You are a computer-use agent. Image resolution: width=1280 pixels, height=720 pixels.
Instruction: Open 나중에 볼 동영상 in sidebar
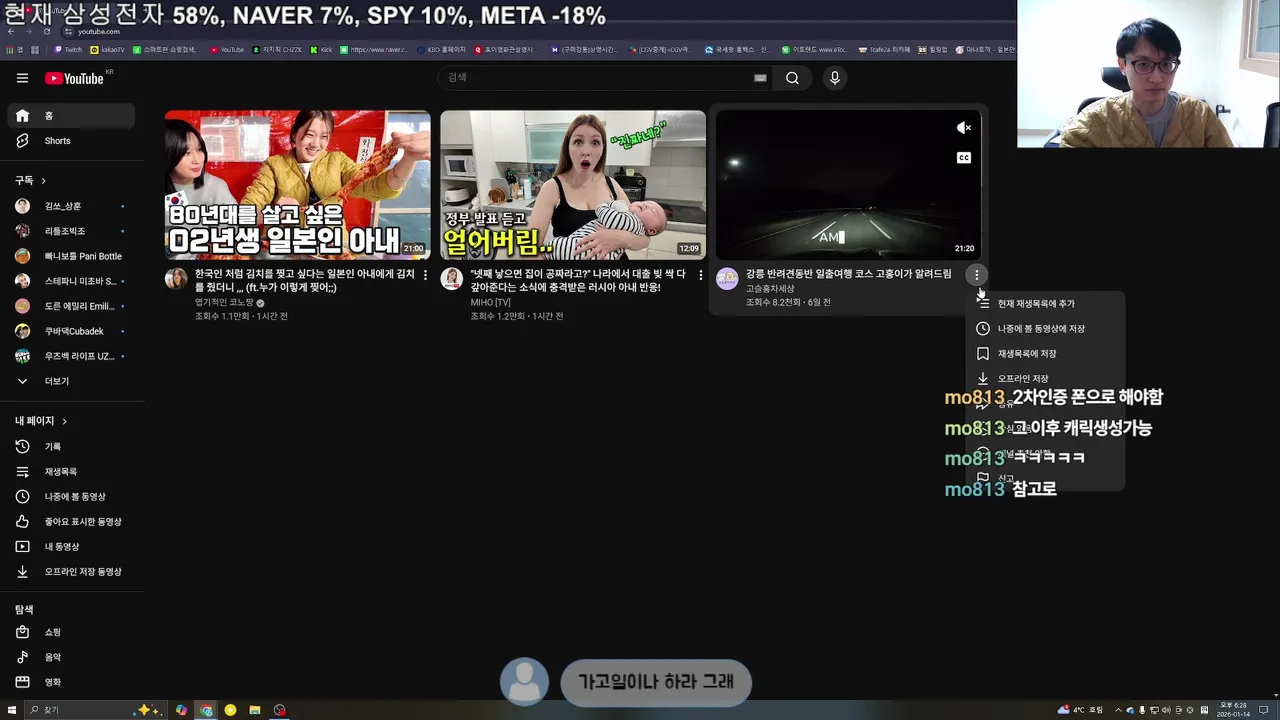[70, 496]
